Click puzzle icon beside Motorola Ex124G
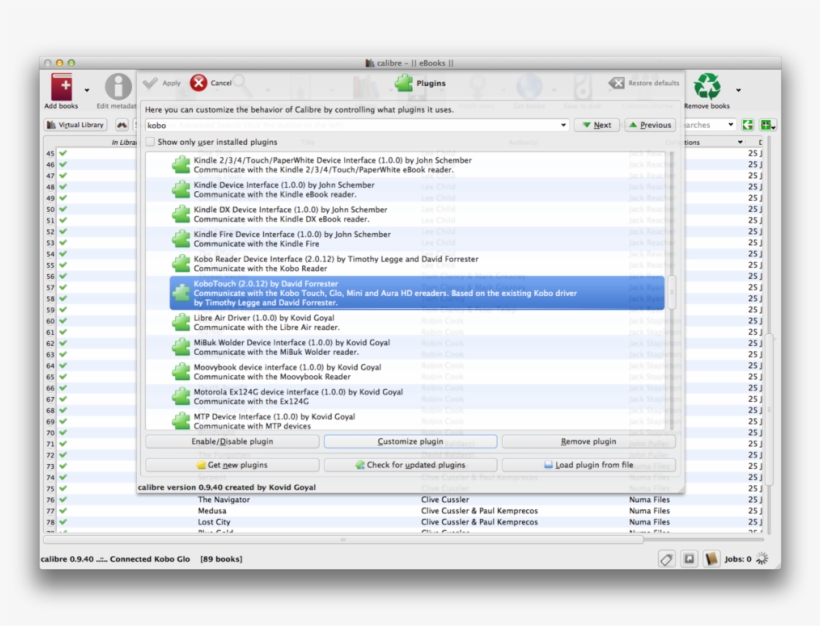The image size is (820, 626). tap(181, 396)
